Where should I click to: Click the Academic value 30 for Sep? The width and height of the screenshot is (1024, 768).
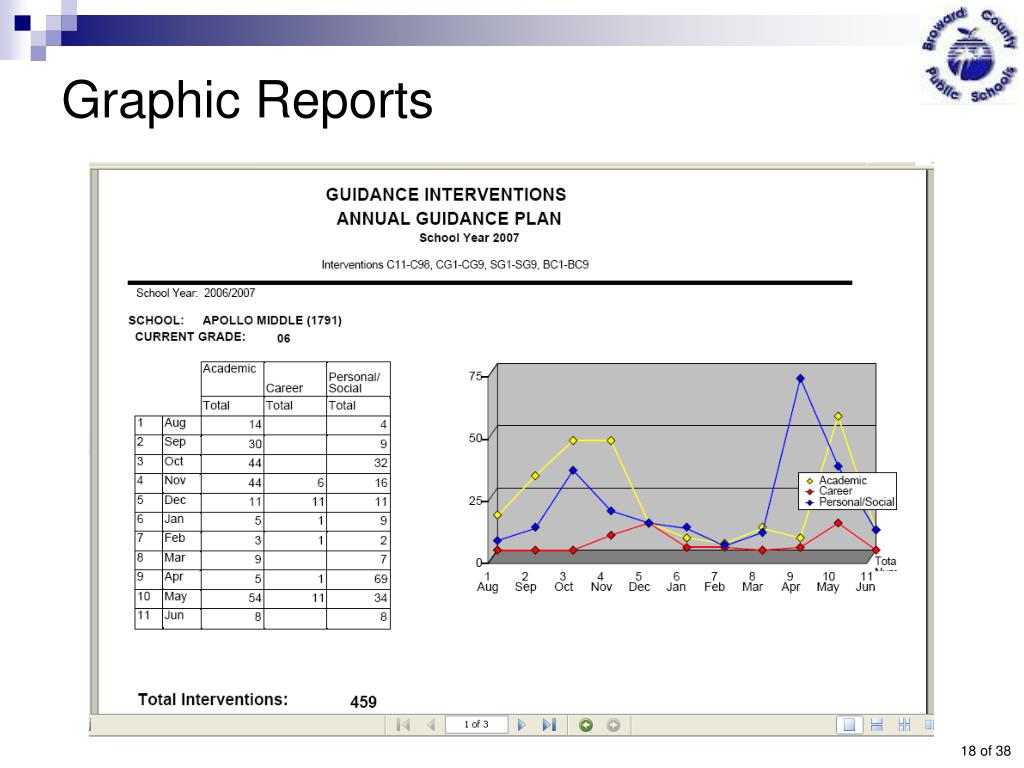click(x=255, y=444)
